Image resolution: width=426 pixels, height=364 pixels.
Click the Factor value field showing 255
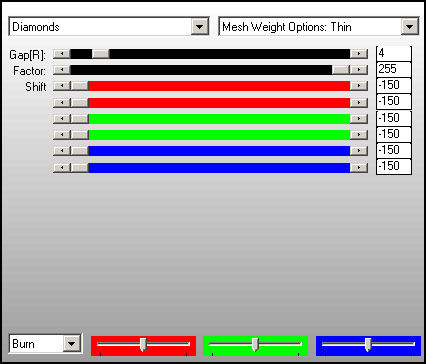[394, 69]
